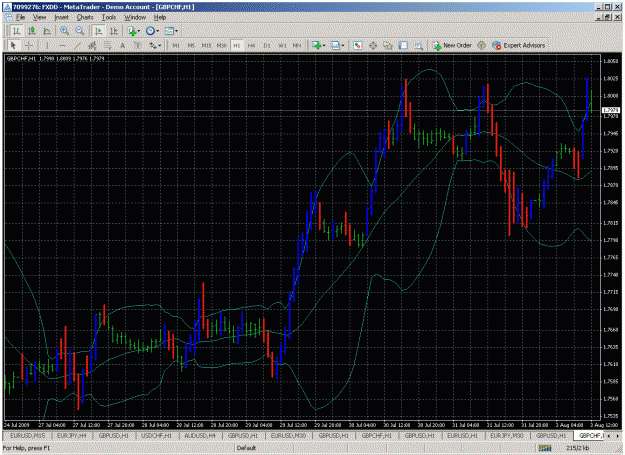Switch to EURJPY,M30 chart tab
625x455 pixels.
click(507, 436)
